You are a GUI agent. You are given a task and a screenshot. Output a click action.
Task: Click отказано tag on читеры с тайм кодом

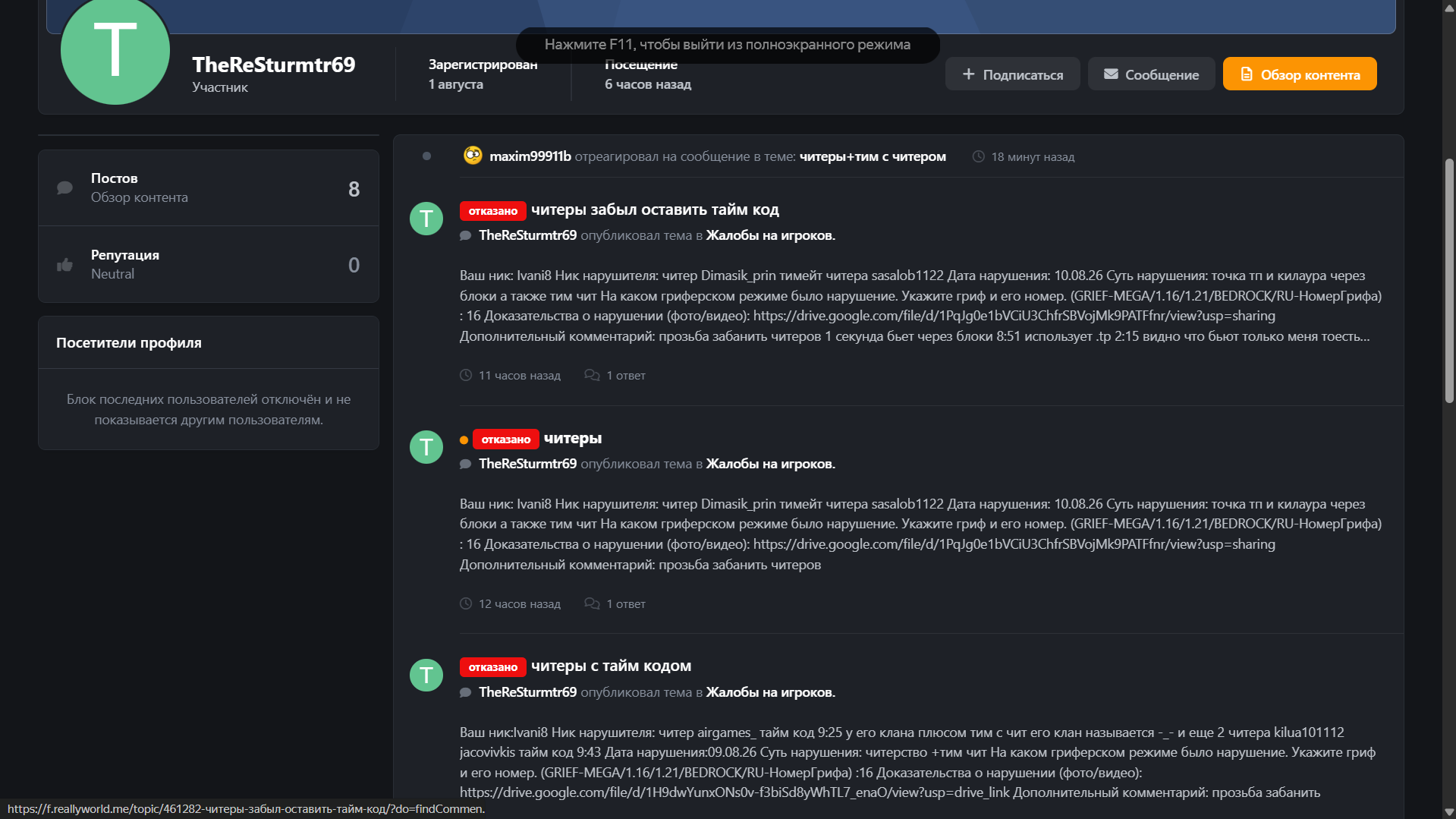(x=492, y=667)
